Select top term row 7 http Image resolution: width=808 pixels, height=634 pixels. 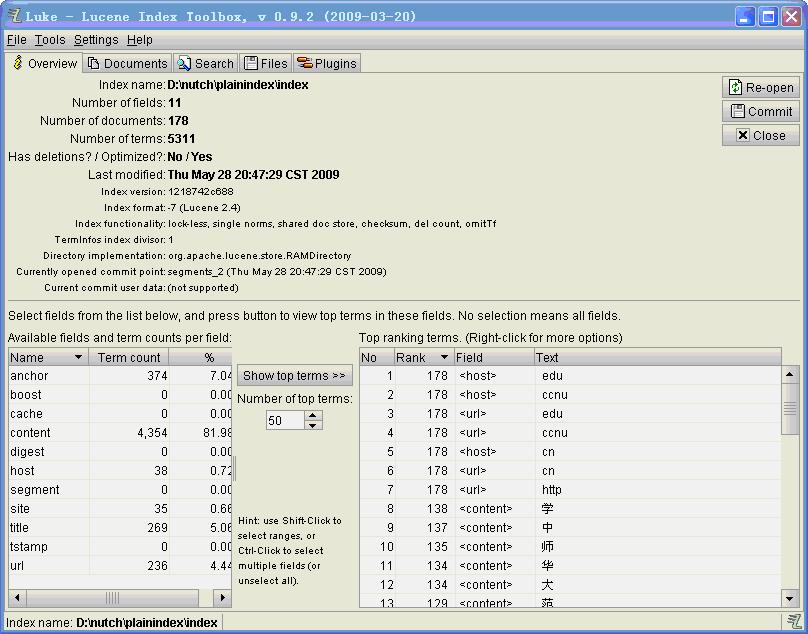point(570,490)
